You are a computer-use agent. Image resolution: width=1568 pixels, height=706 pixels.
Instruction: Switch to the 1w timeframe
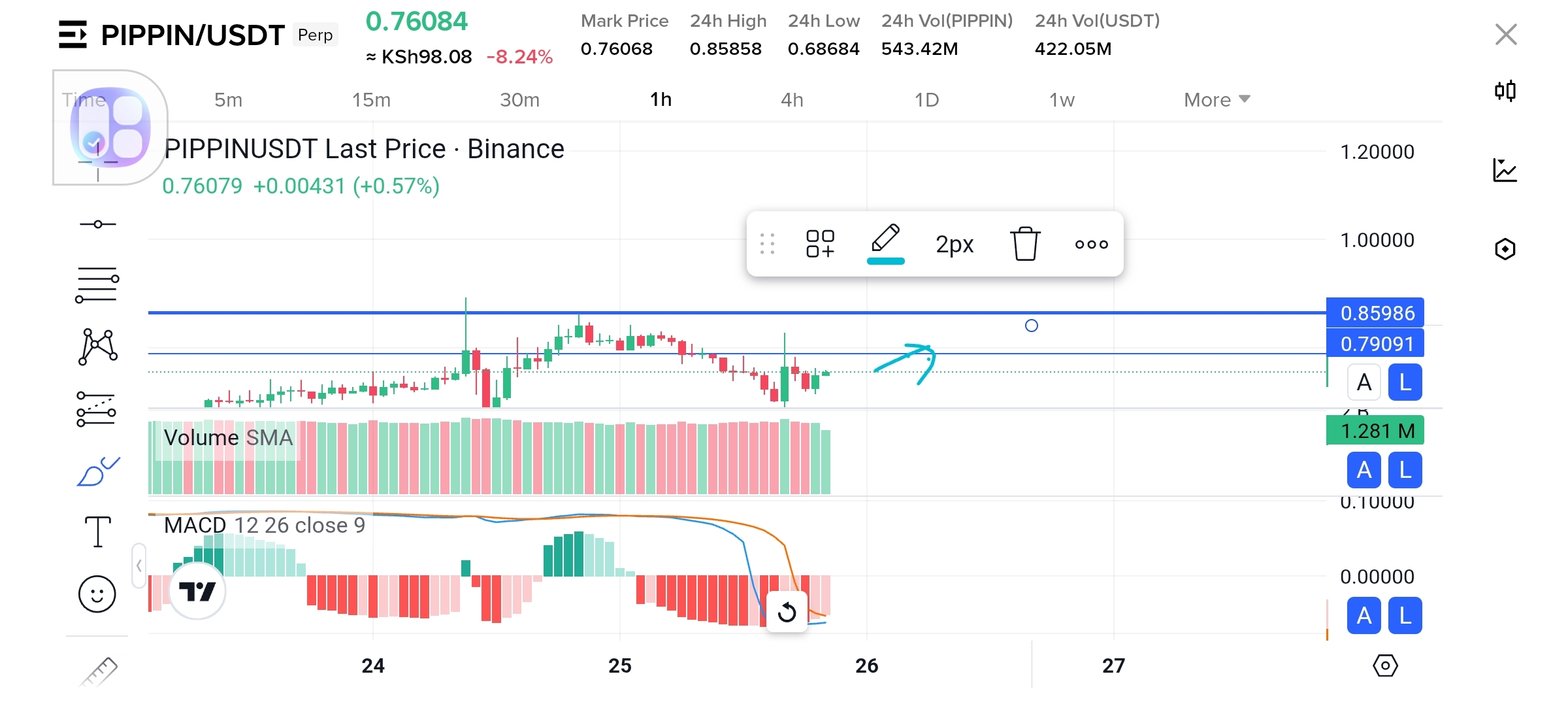click(1062, 100)
